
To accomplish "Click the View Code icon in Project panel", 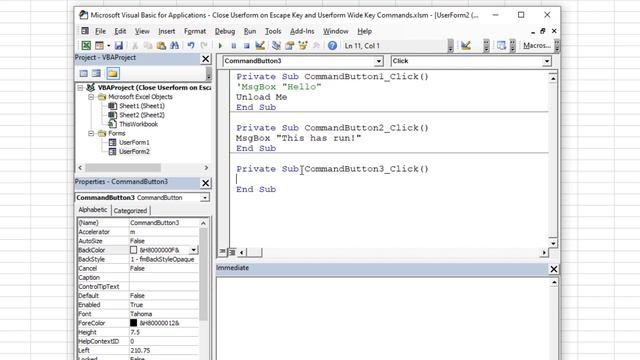I will 84,73.
